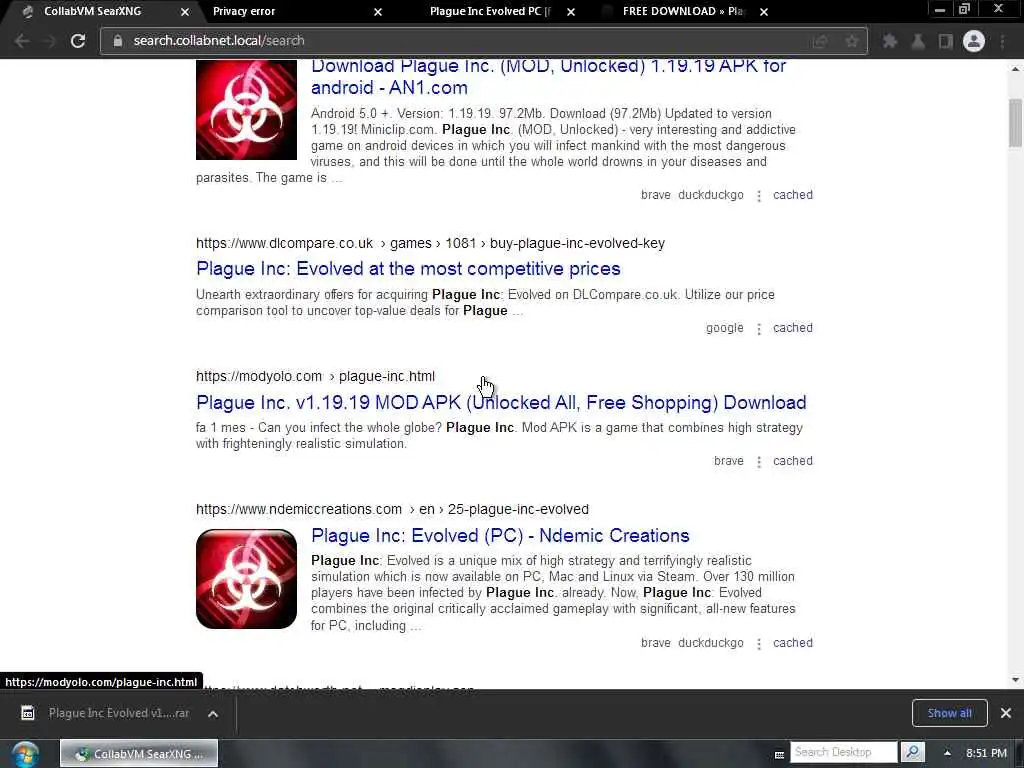1024x768 pixels.
Task: Open the Windows Start orb
Action: point(25,755)
